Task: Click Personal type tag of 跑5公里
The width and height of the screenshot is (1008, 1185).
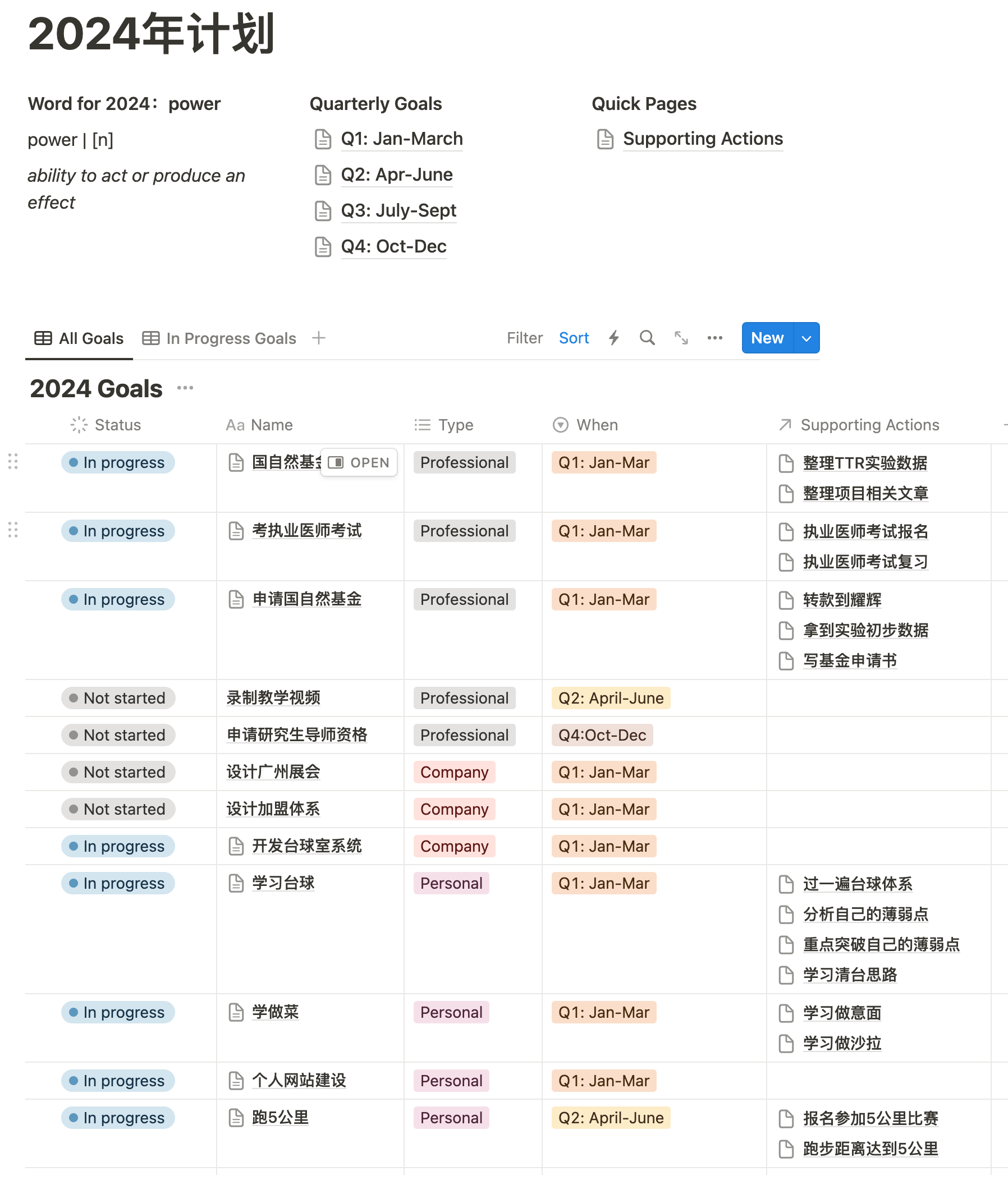Action: [451, 1118]
